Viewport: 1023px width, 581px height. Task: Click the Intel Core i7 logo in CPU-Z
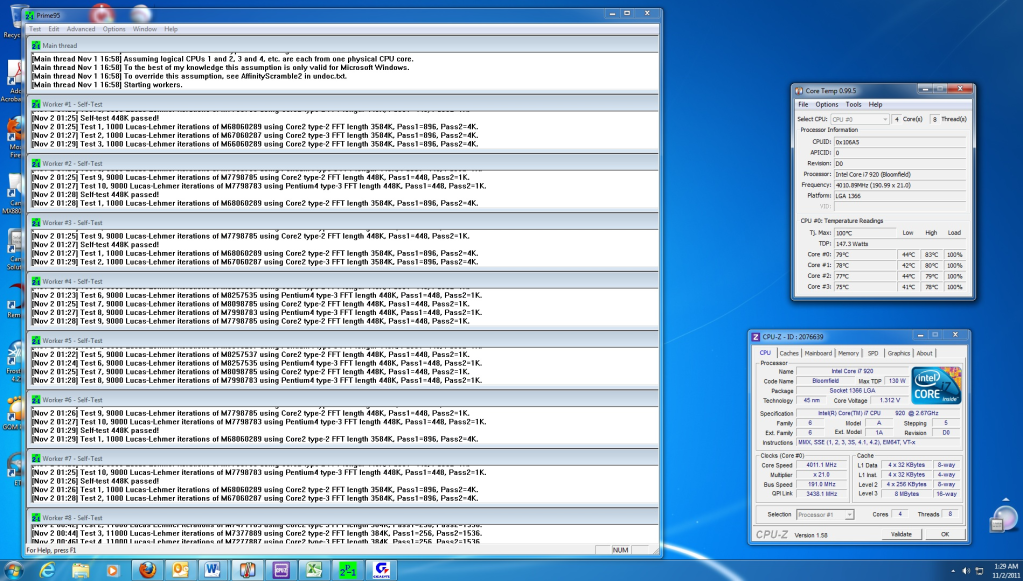point(936,385)
